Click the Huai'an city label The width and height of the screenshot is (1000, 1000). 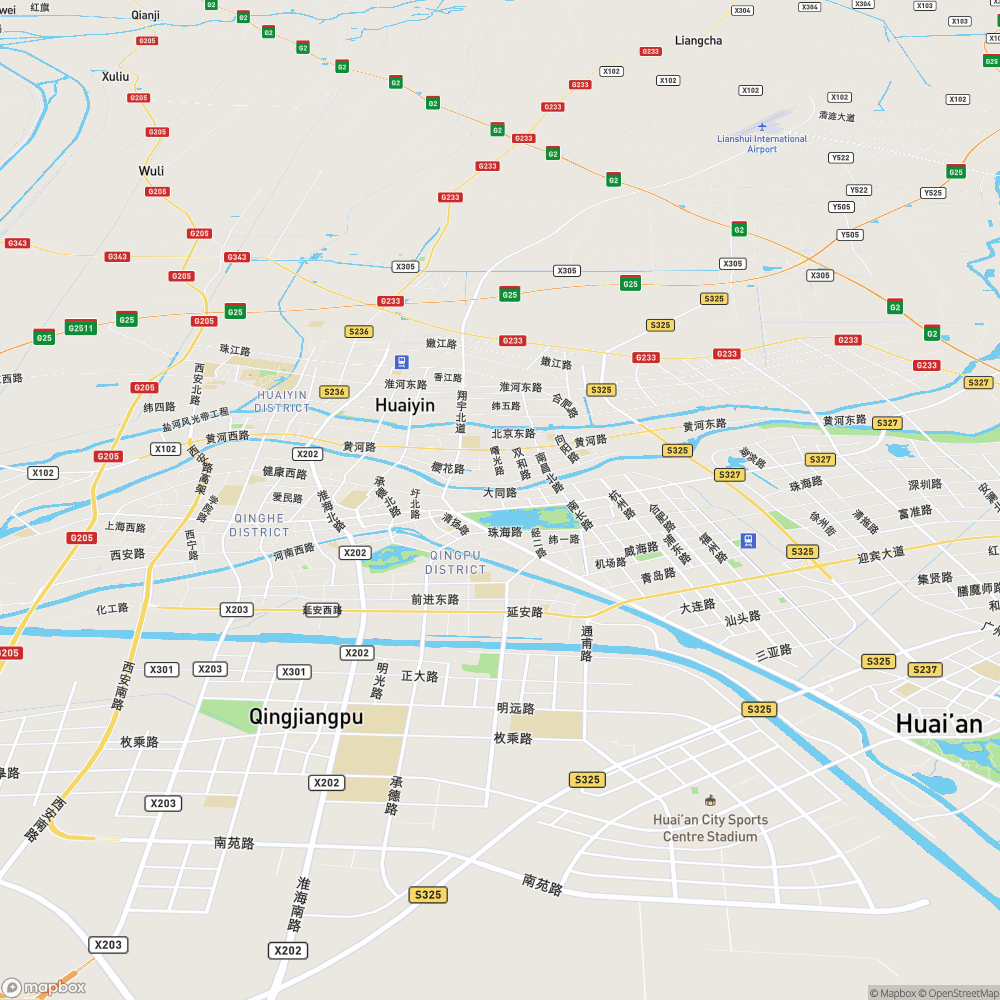[938, 724]
